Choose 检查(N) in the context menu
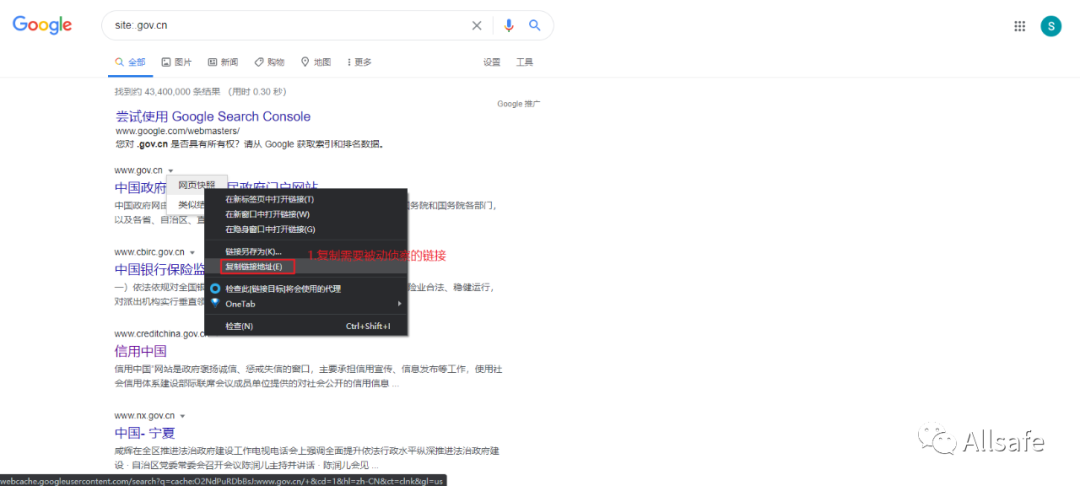The height and width of the screenshot is (486, 1080). (307, 326)
